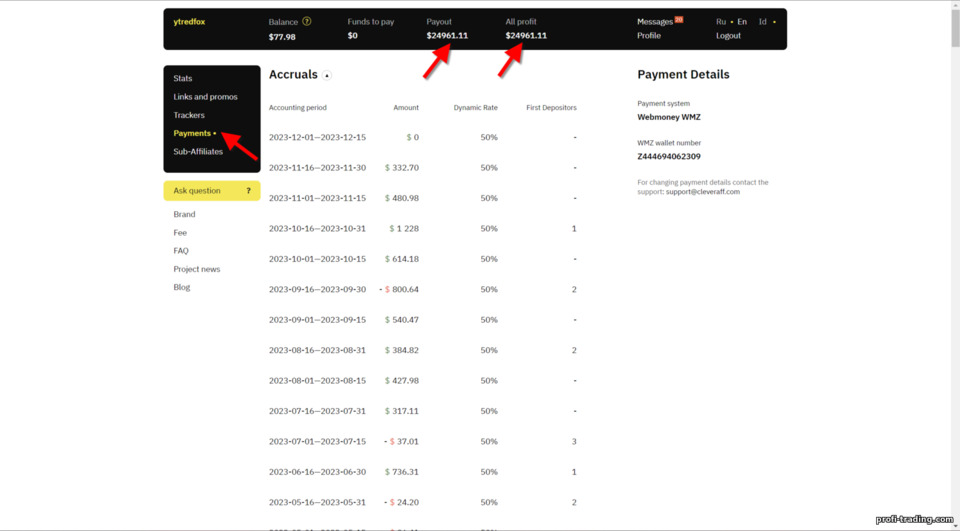Go to Trackers page

189,115
